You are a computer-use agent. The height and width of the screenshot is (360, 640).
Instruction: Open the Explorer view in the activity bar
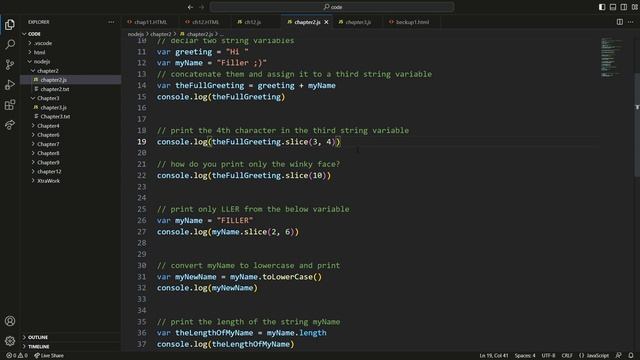pos(10,24)
